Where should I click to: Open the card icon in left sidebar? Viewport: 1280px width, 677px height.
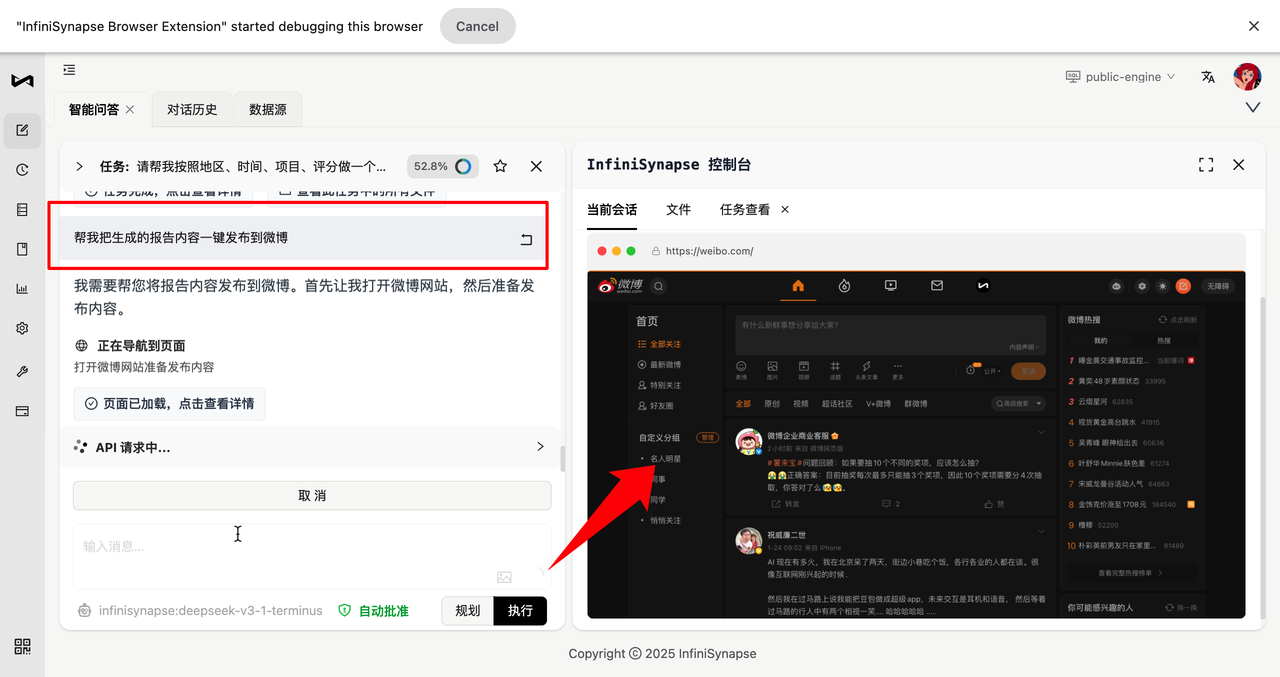[22, 411]
